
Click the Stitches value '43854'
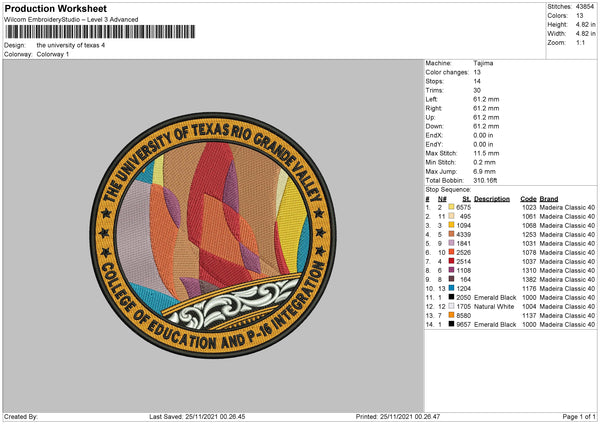[x=585, y=7]
